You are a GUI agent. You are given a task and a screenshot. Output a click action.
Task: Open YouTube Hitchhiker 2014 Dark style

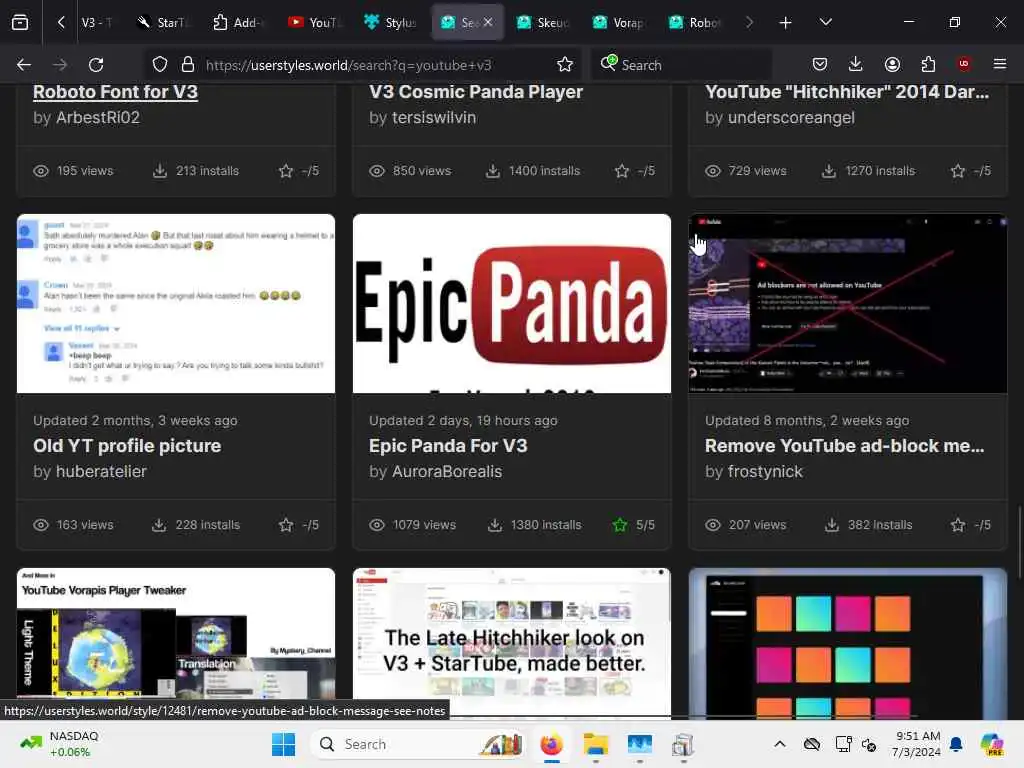pyautogui.click(x=847, y=92)
